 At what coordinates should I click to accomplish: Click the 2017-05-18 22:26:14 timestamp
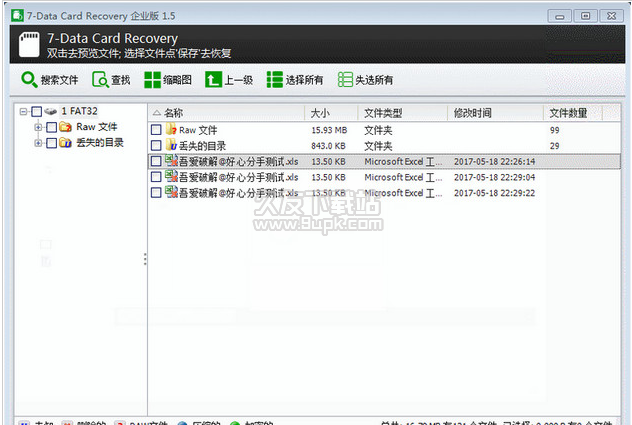point(495,162)
